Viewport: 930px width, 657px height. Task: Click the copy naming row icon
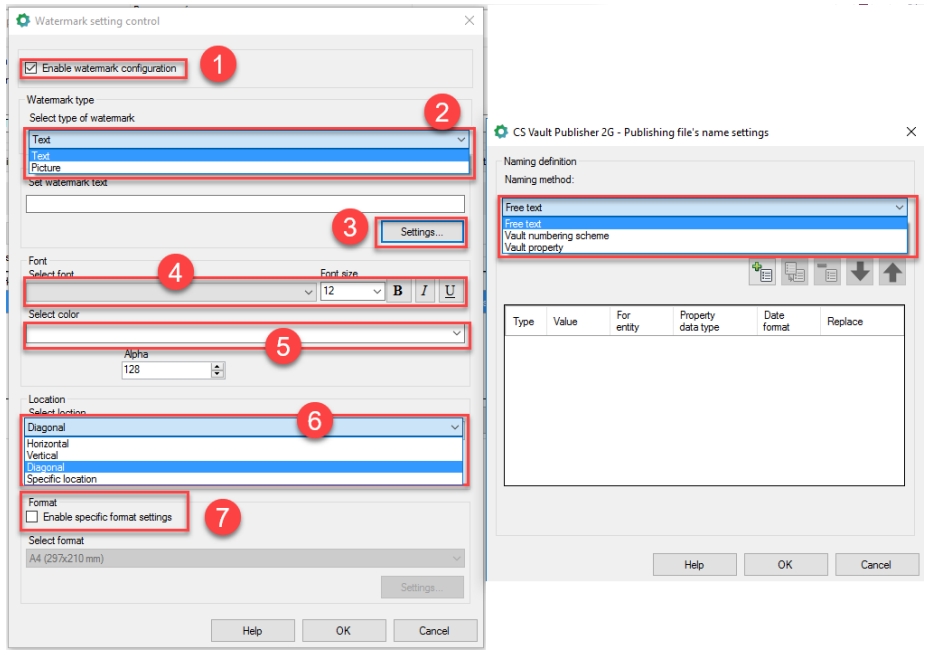(x=796, y=273)
